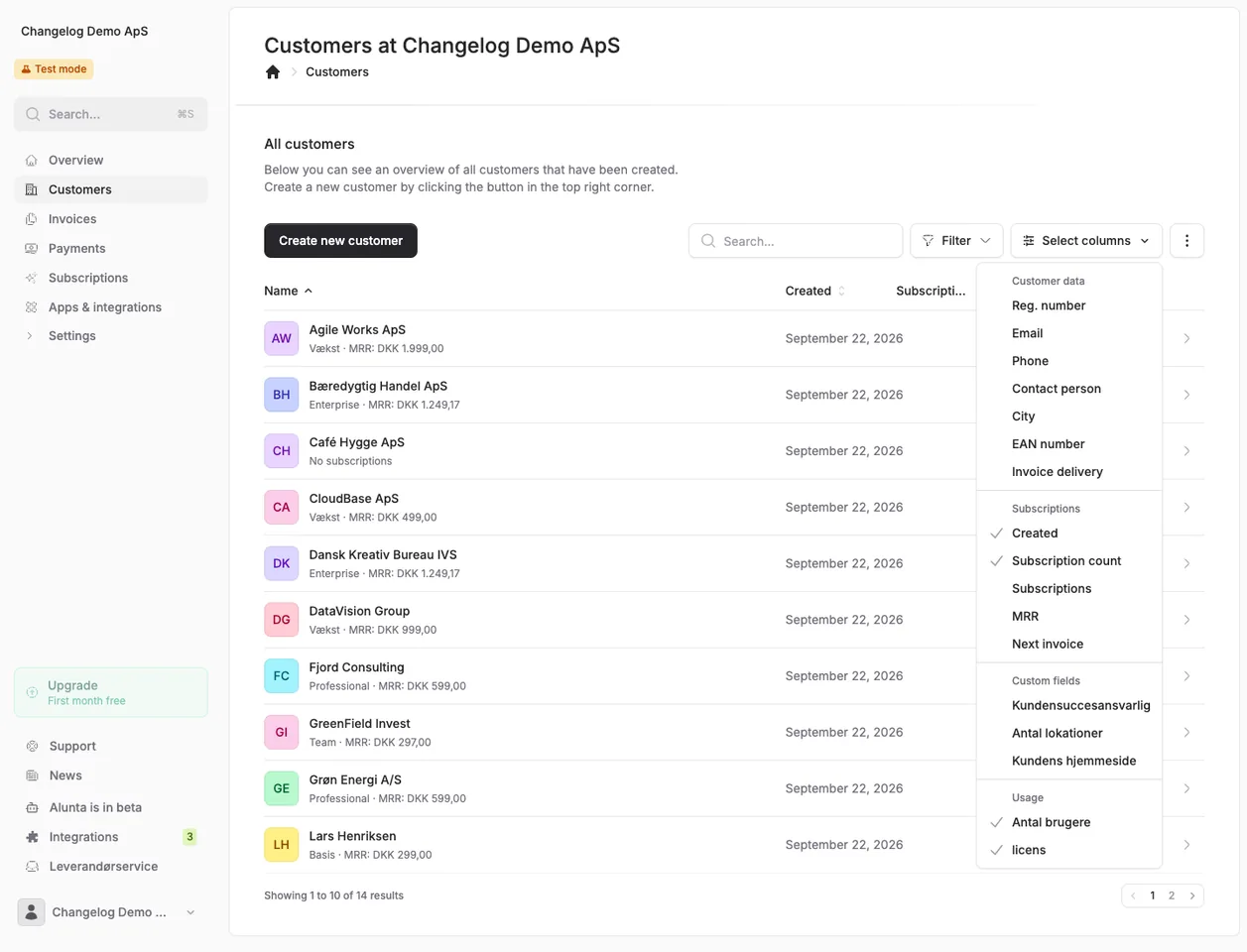This screenshot has width=1247, height=952.
Task: Expand the Settings sidebar section
Action: pos(111,336)
